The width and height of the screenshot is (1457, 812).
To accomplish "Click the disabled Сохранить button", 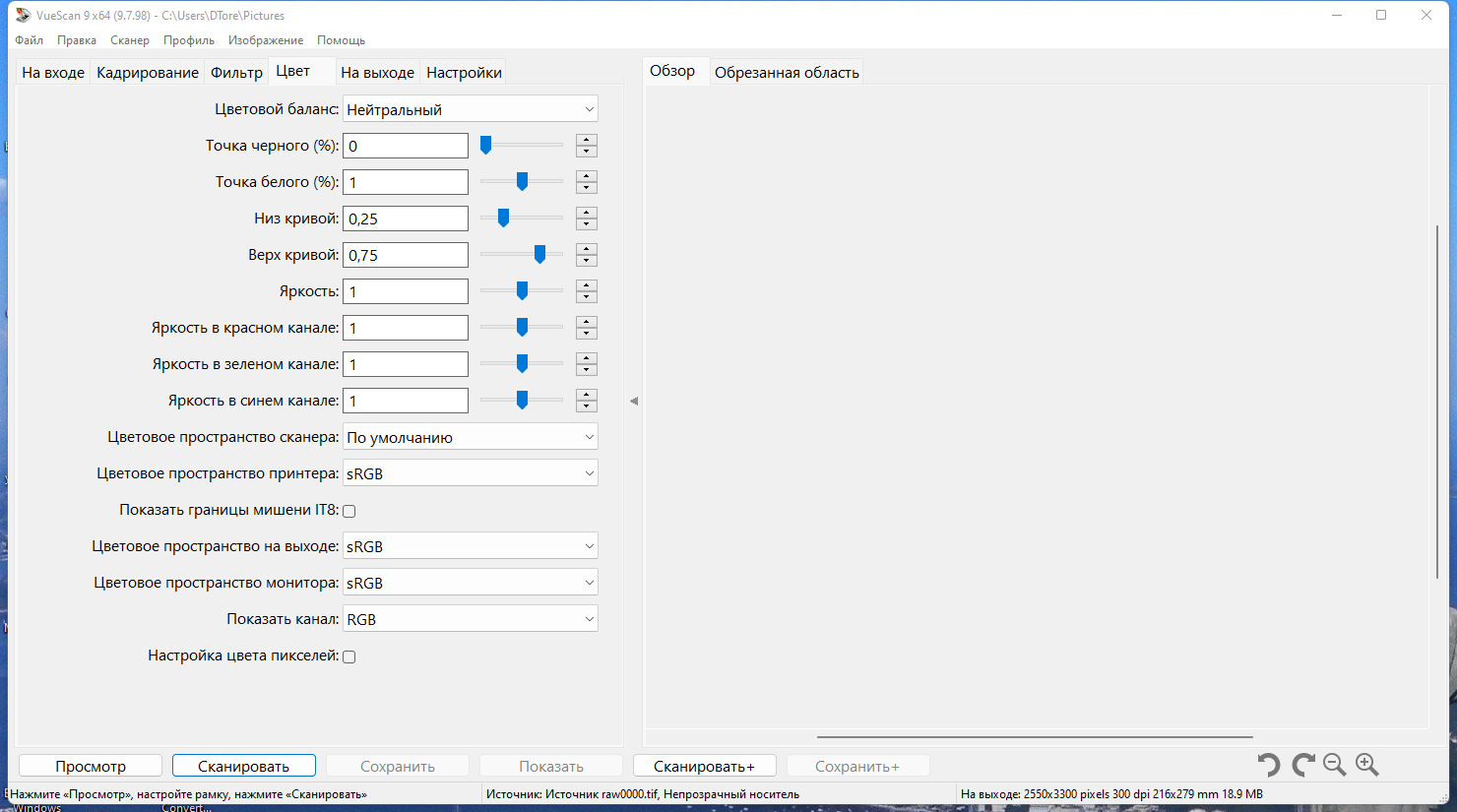I will pos(398,766).
